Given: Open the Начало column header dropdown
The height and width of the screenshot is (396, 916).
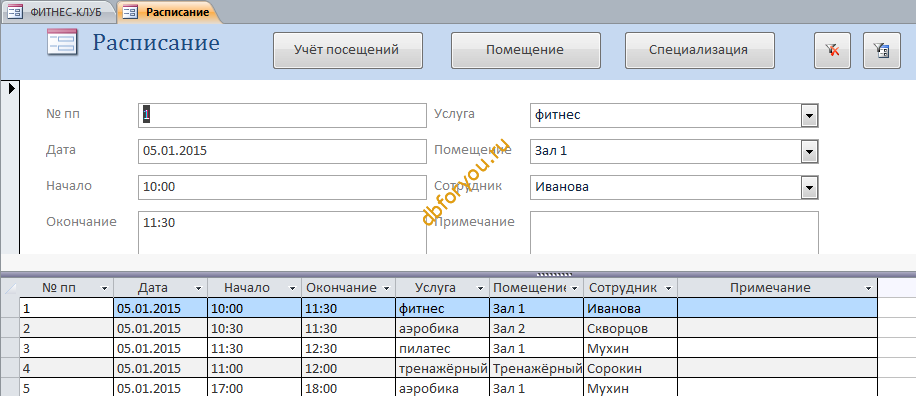Looking at the screenshot, I should (292, 289).
